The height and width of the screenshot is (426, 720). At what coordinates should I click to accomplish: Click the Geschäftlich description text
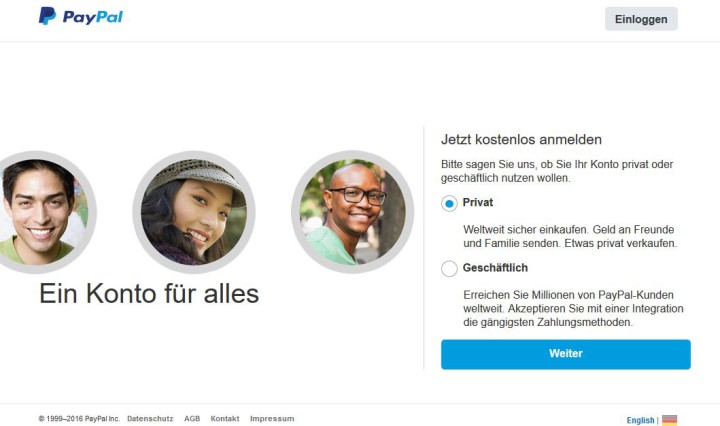573,308
